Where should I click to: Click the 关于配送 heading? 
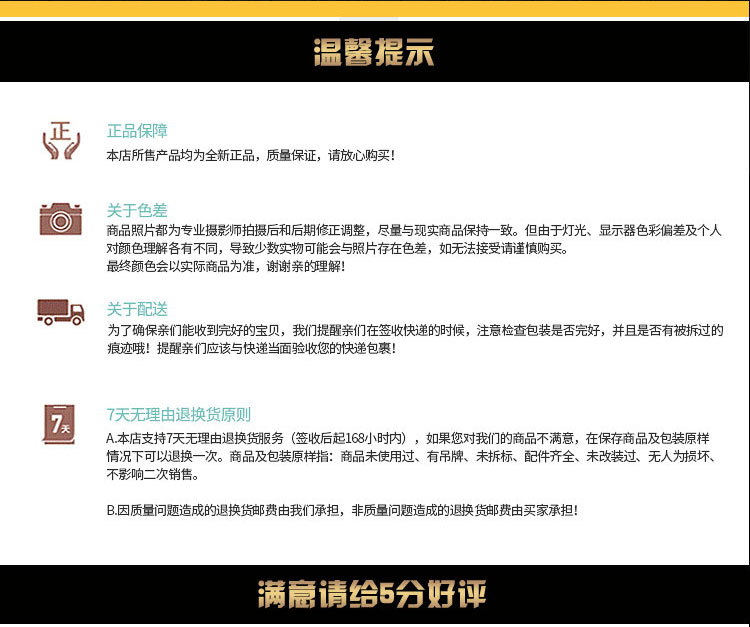tap(137, 309)
